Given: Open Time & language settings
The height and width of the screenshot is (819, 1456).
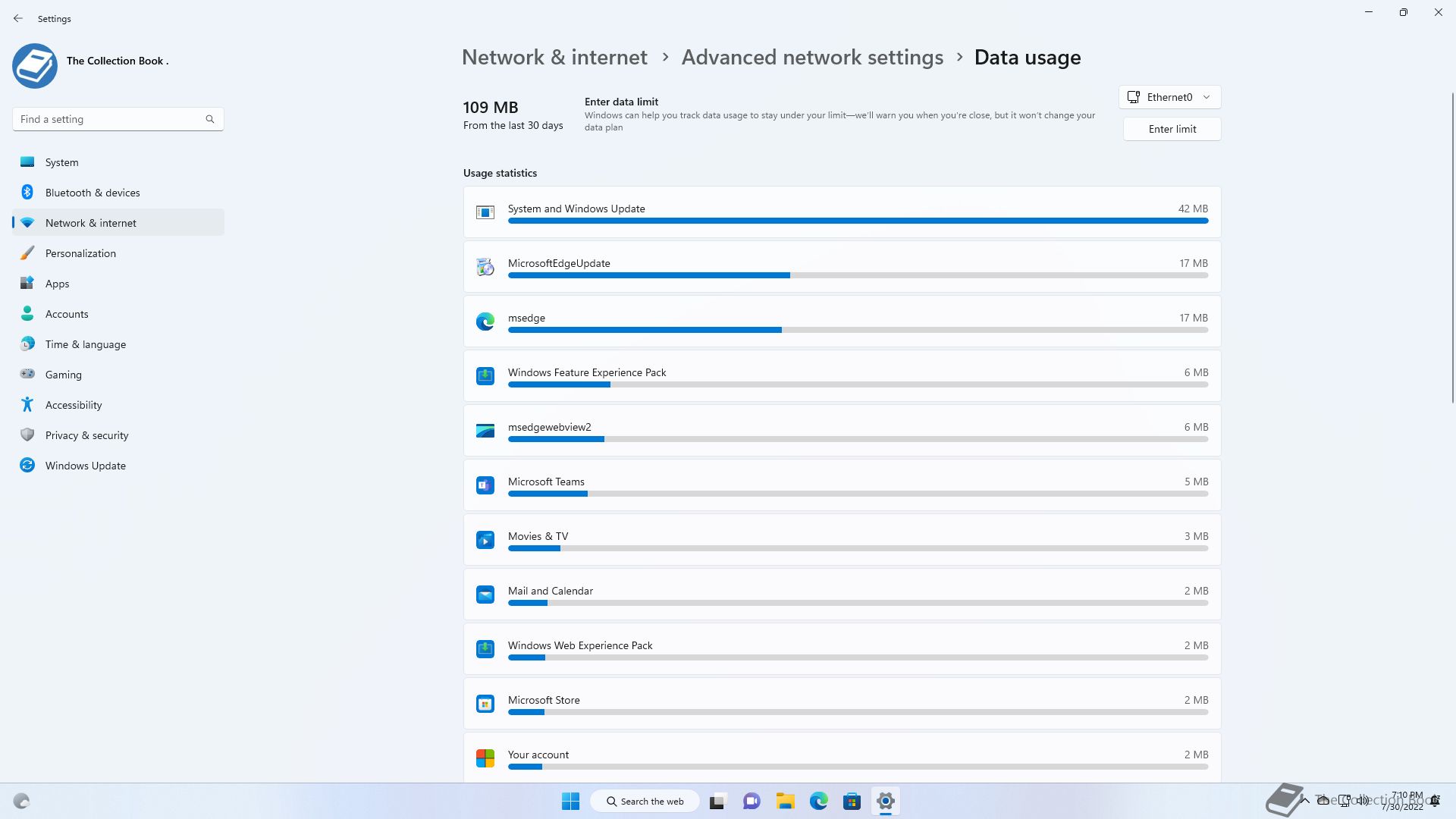Looking at the screenshot, I should pos(118,344).
